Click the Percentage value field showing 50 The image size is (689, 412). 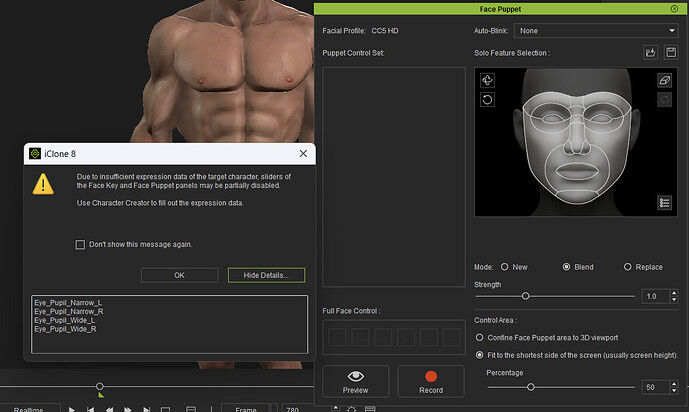coord(651,386)
